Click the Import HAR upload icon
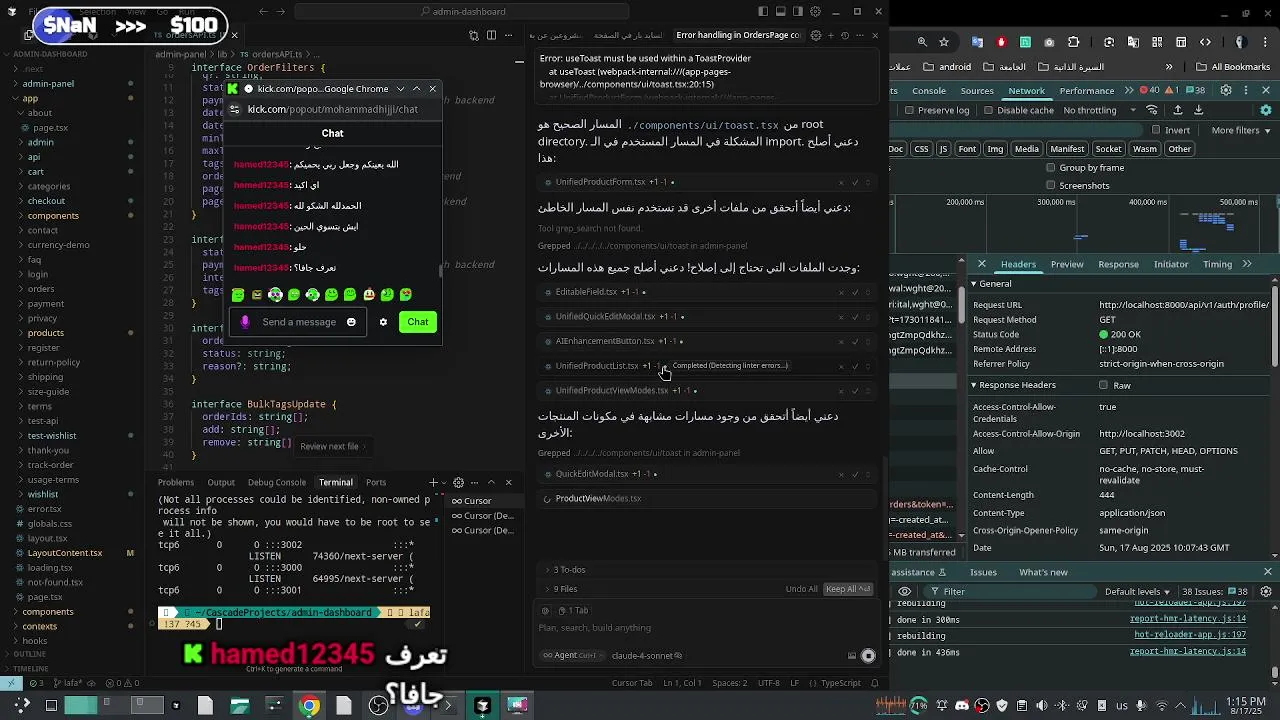The width and height of the screenshot is (1280, 720). [1177, 110]
